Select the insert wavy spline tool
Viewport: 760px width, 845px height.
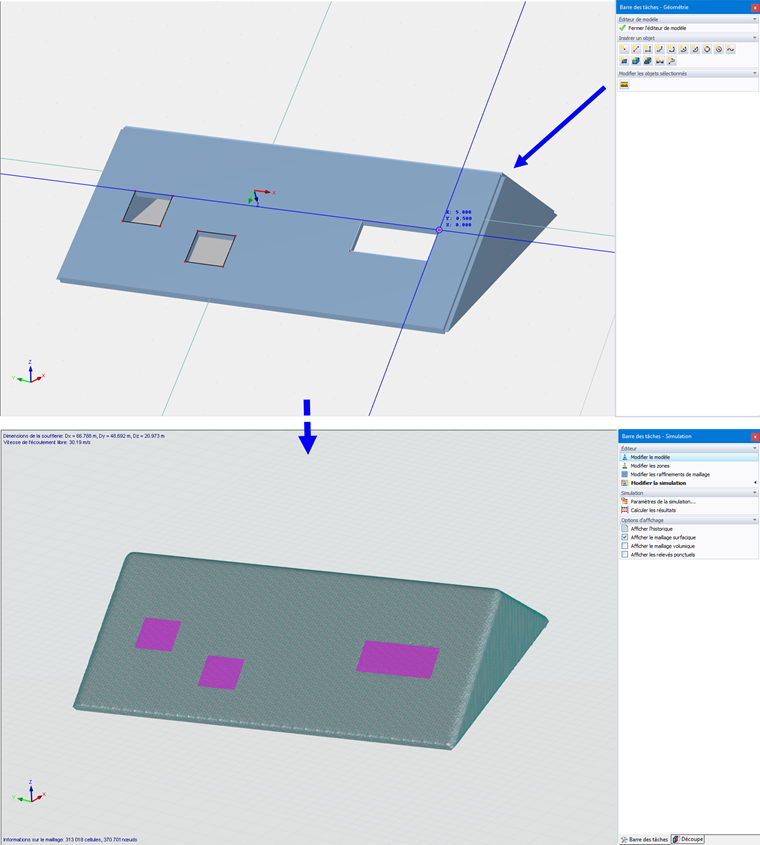(731, 49)
